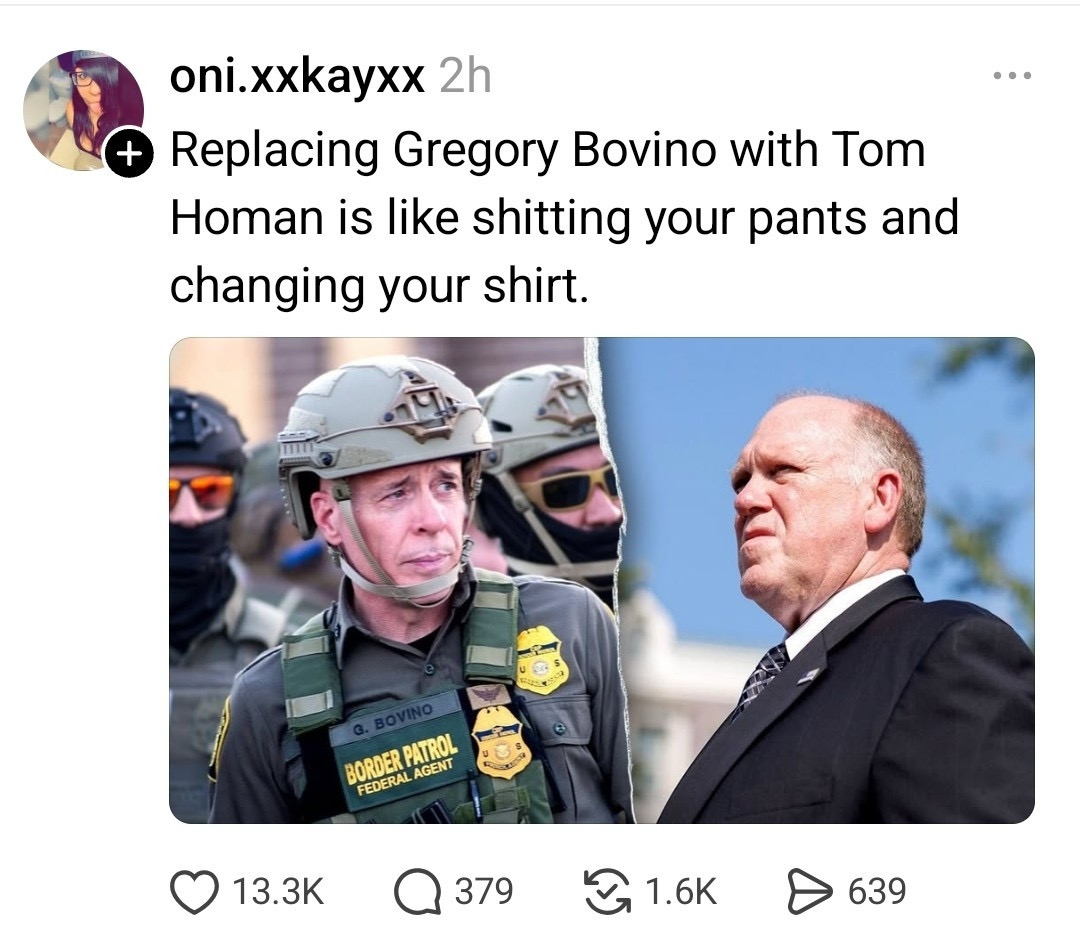Open the right photo of man in suit
1080x926 pixels.
[x=830, y=580]
